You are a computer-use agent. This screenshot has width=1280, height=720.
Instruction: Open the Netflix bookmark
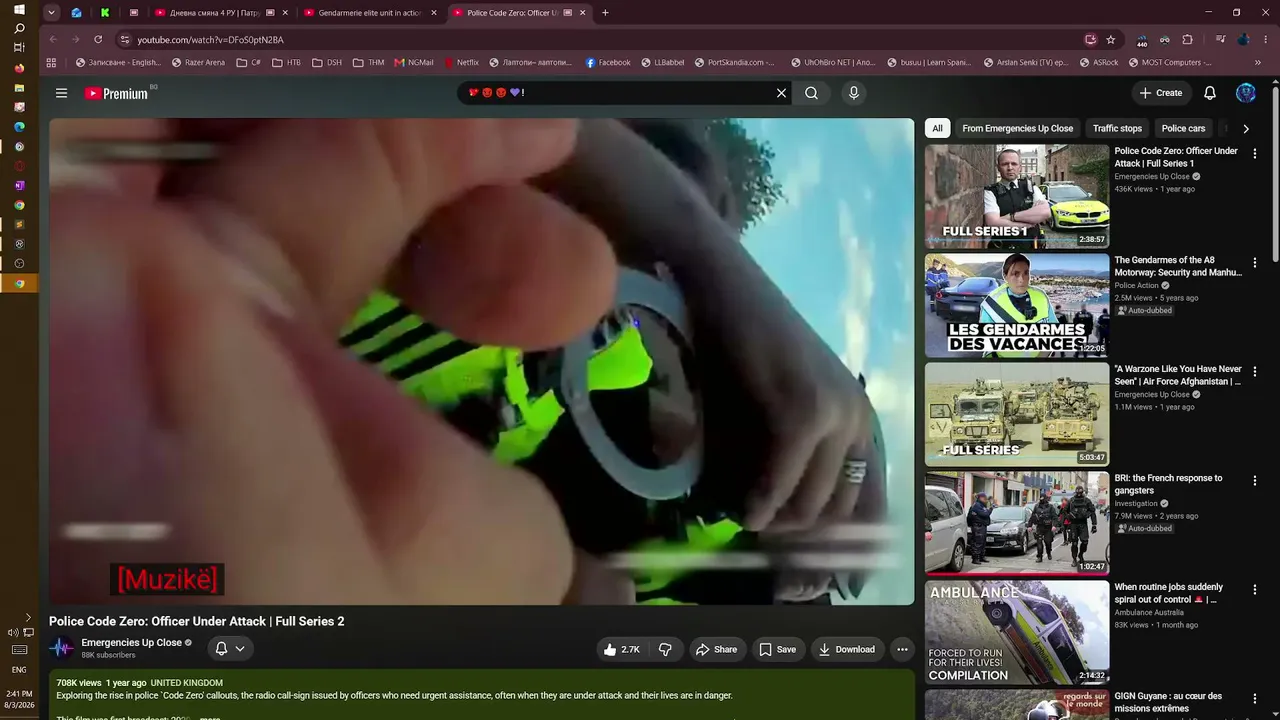click(462, 62)
